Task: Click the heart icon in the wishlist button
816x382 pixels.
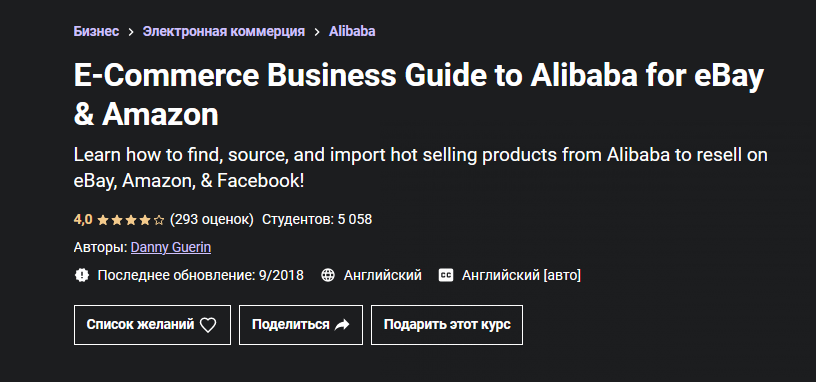Action: tap(208, 325)
